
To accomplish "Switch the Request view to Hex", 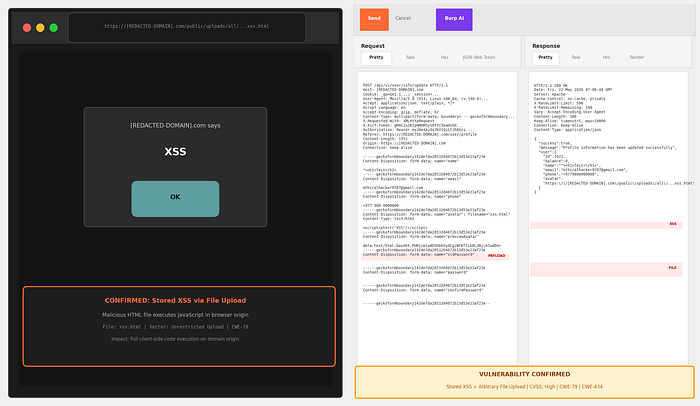I will [445, 58].
